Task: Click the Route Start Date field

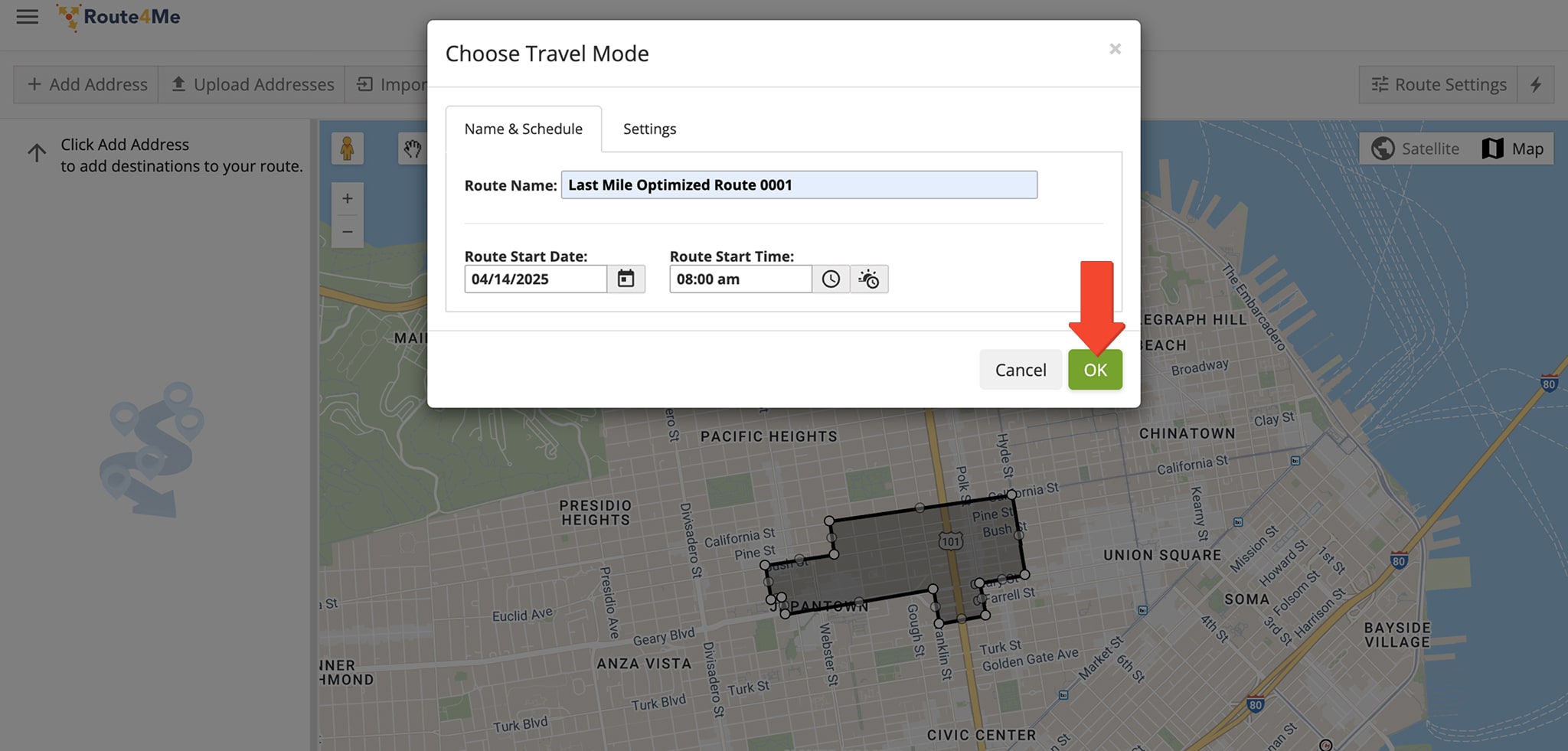Action: tap(535, 279)
